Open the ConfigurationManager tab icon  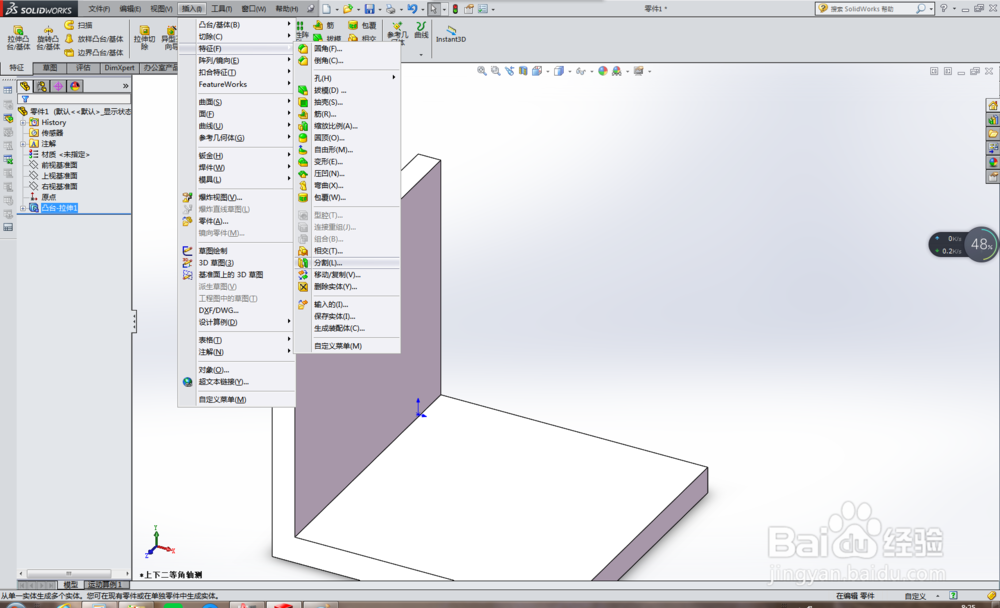point(58,86)
